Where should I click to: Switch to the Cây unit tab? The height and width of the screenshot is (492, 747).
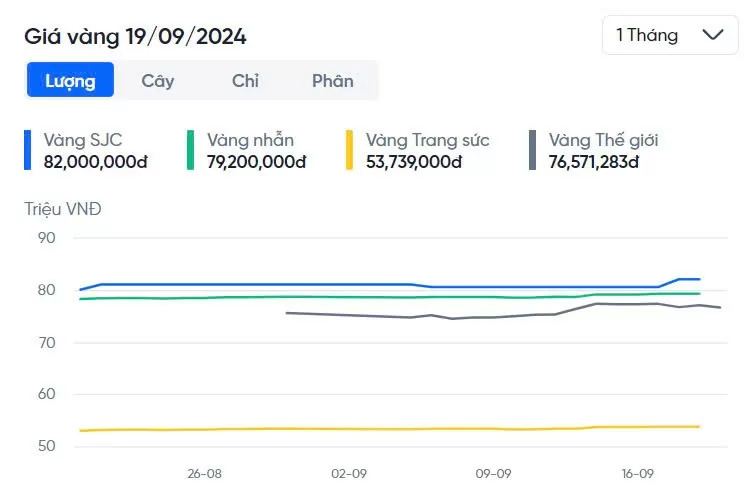[158, 80]
